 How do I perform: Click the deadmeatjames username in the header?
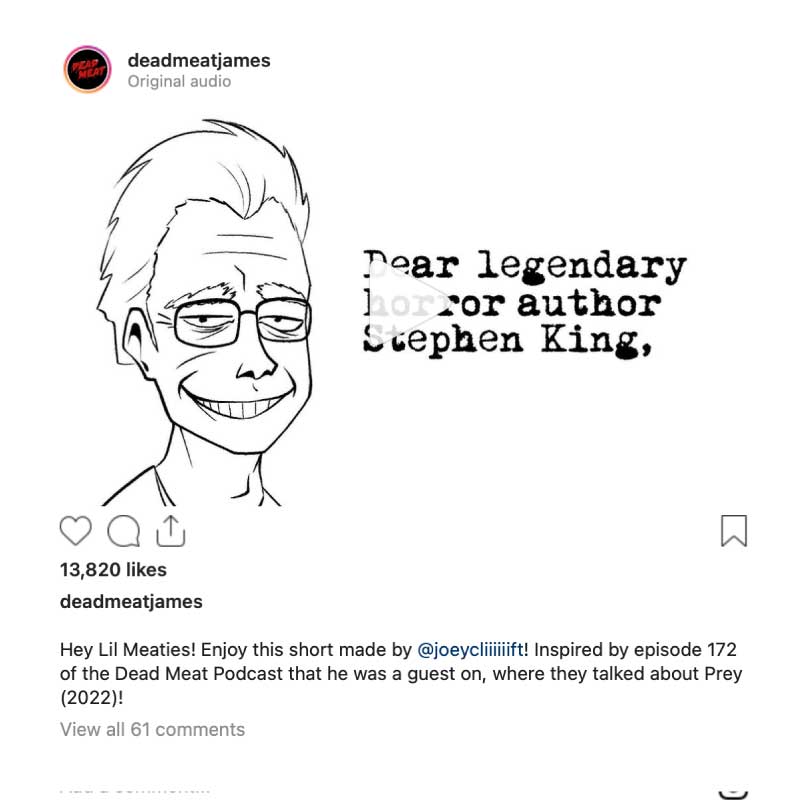(199, 60)
